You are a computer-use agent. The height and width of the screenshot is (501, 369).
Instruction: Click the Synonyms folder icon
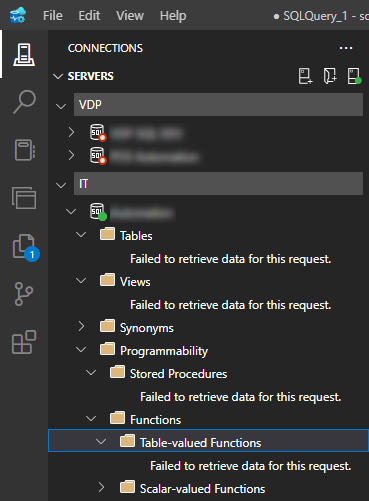tap(107, 326)
